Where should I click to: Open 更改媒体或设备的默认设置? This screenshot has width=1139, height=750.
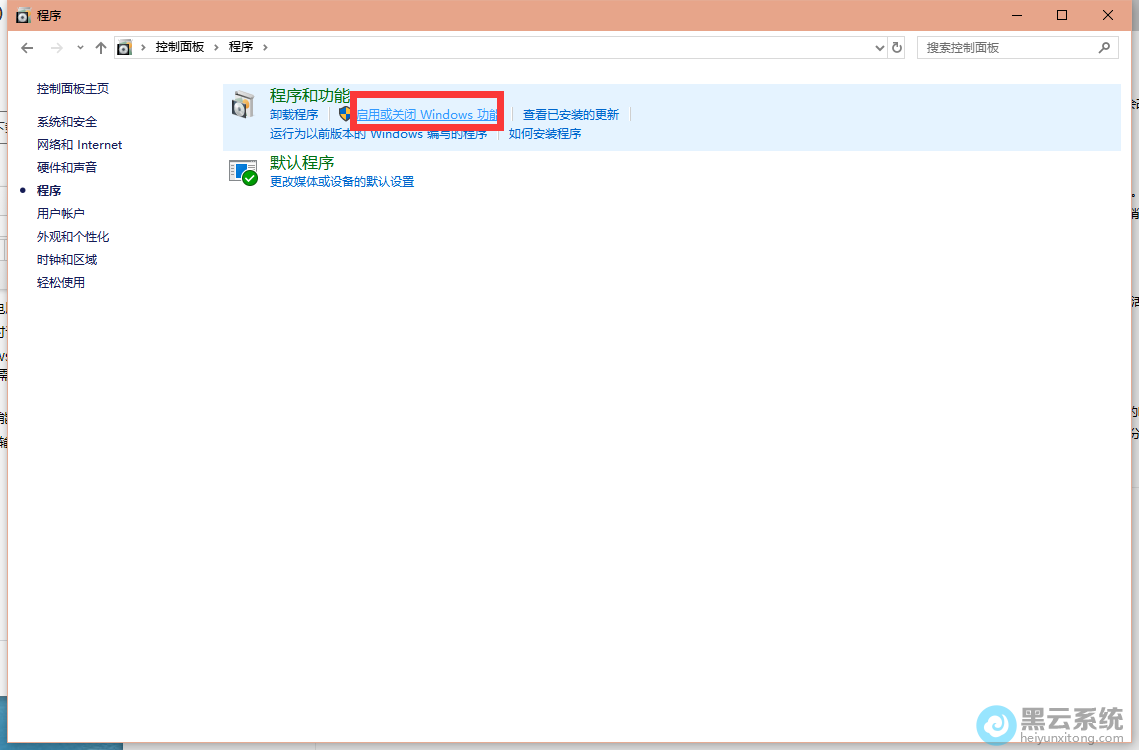[341, 182]
